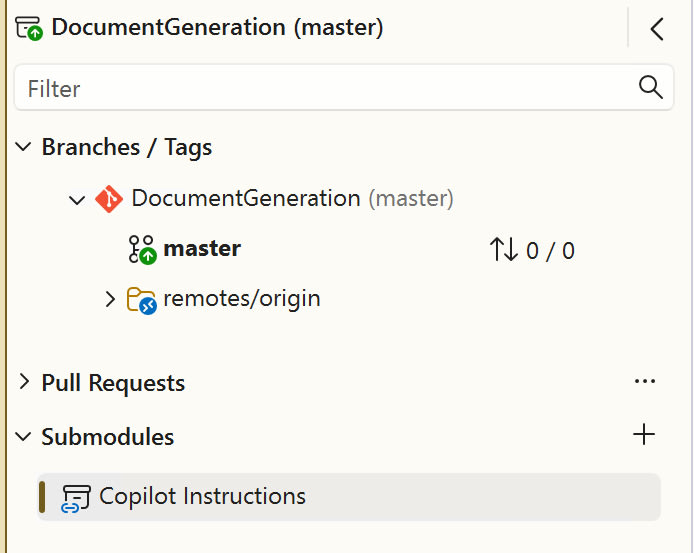The height and width of the screenshot is (553, 694).
Task: Click the Branches / Tags heading
Action: pyautogui.click(x=127, y=147)
